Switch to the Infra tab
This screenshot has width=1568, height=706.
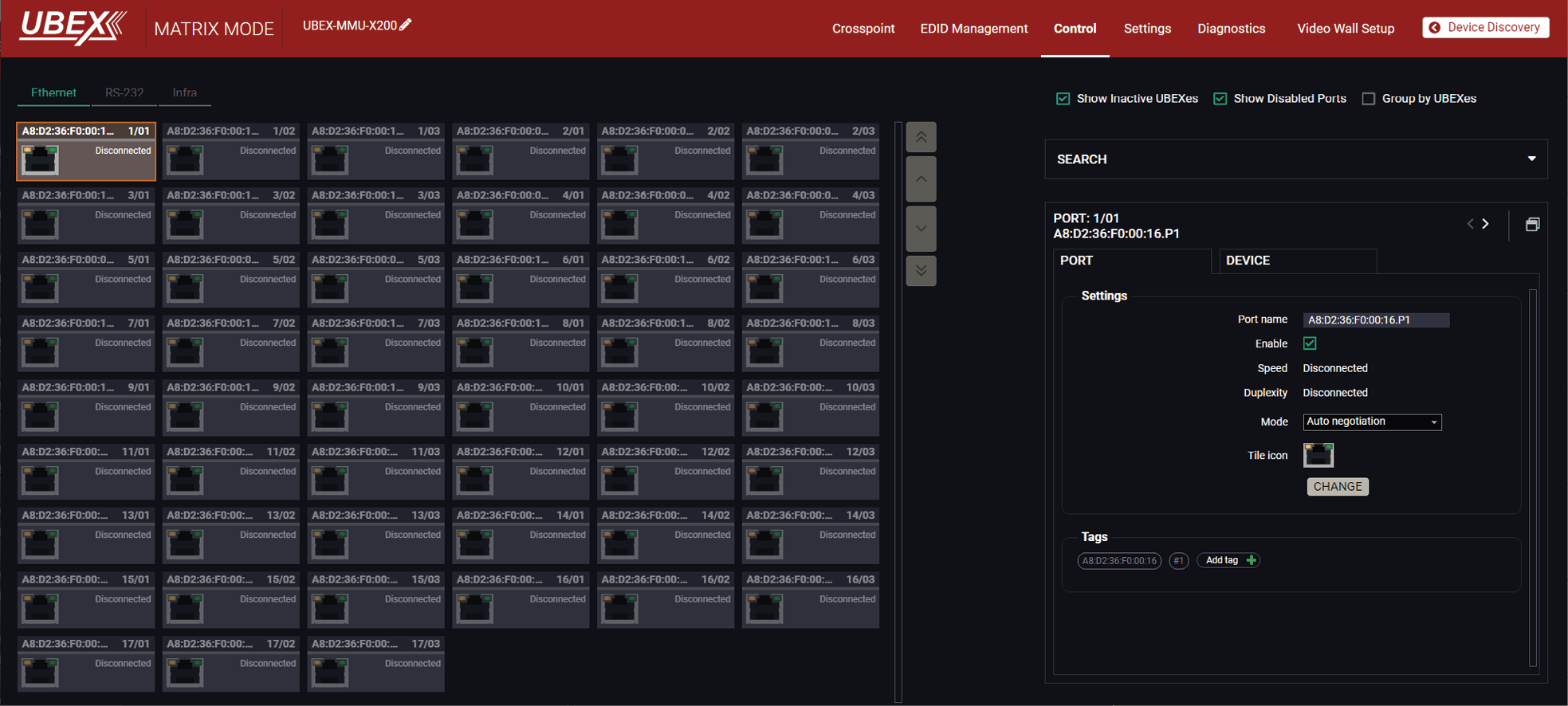[x=185, y=92]
